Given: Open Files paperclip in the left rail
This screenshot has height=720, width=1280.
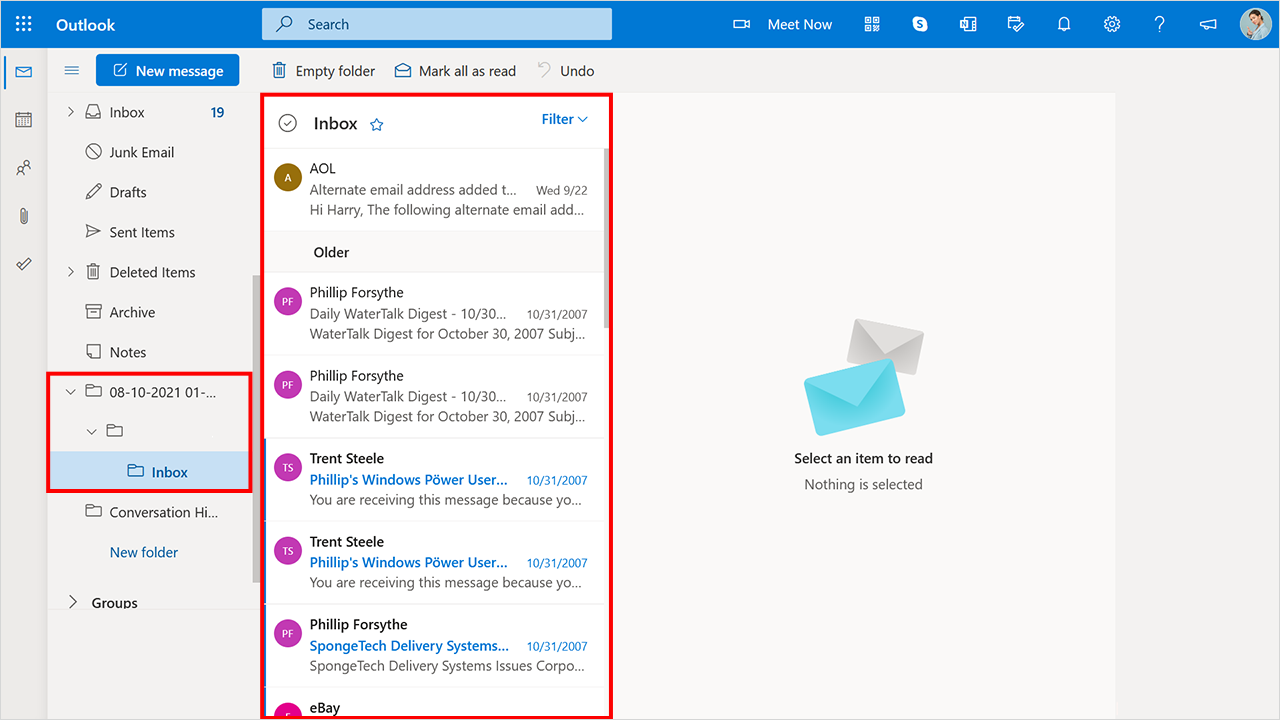Looking at the screenshot, I should click(24, 216).
